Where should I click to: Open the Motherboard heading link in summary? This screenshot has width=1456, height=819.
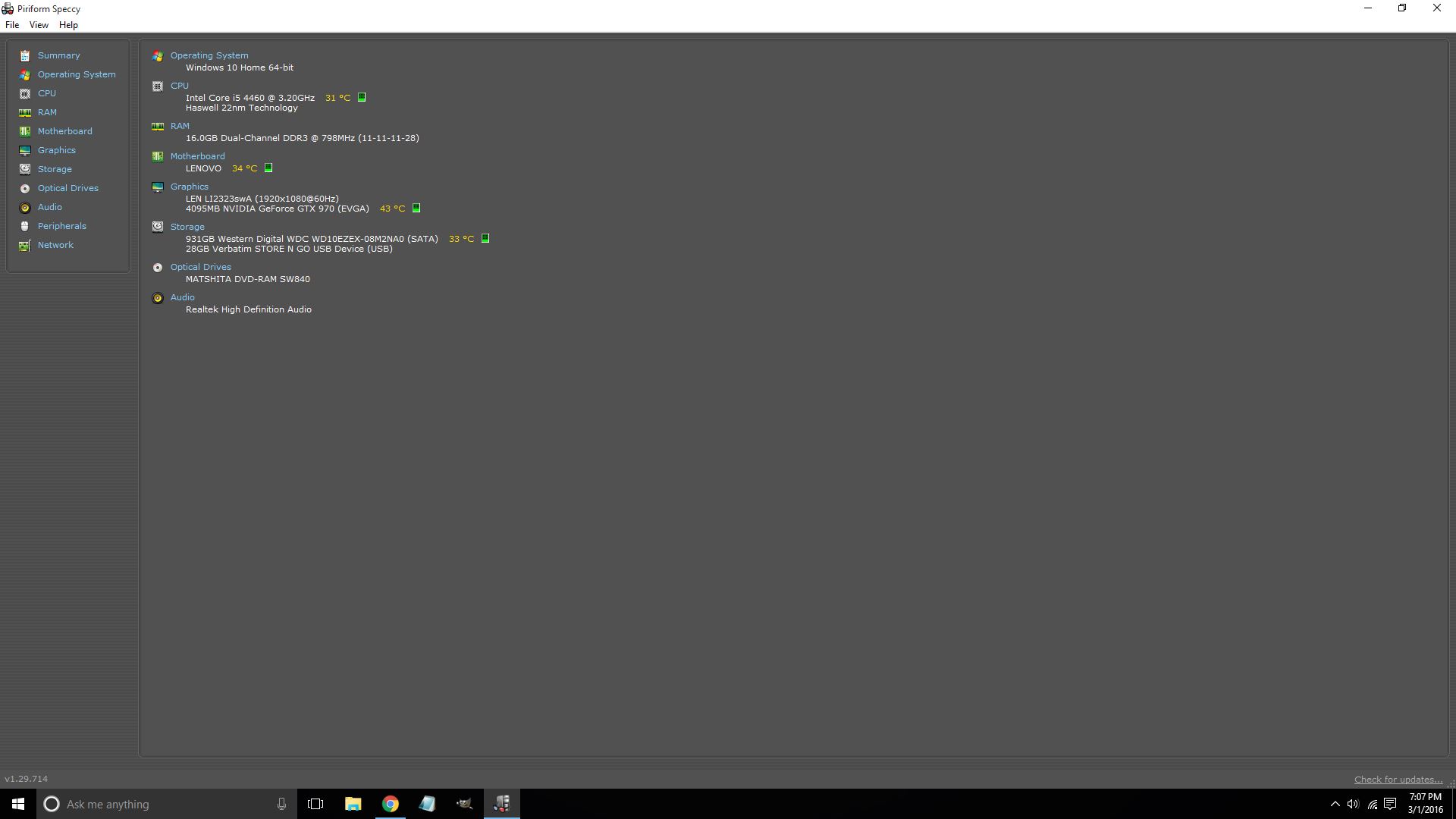(197, 156)
